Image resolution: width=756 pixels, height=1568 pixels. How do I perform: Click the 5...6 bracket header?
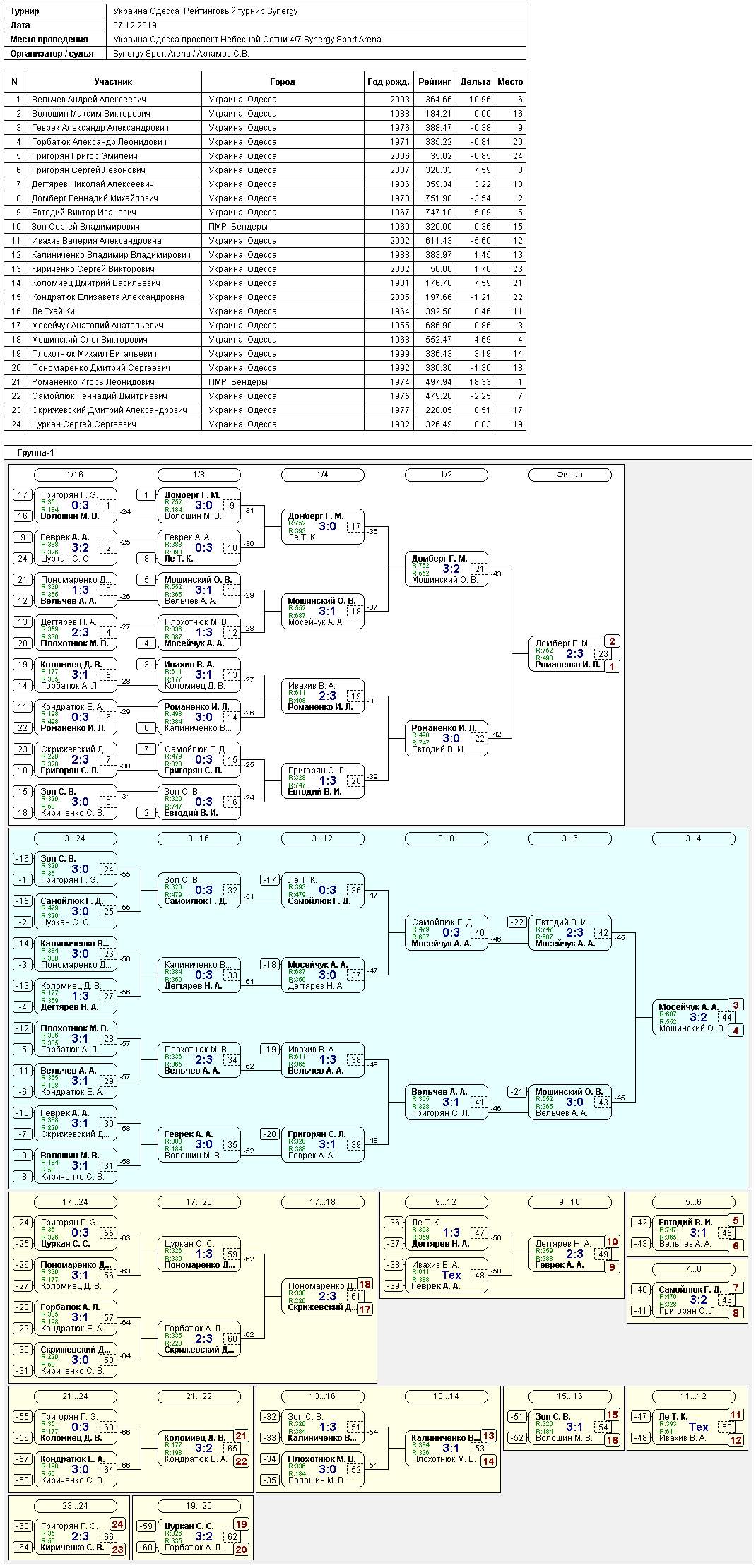pos(693,1202)
